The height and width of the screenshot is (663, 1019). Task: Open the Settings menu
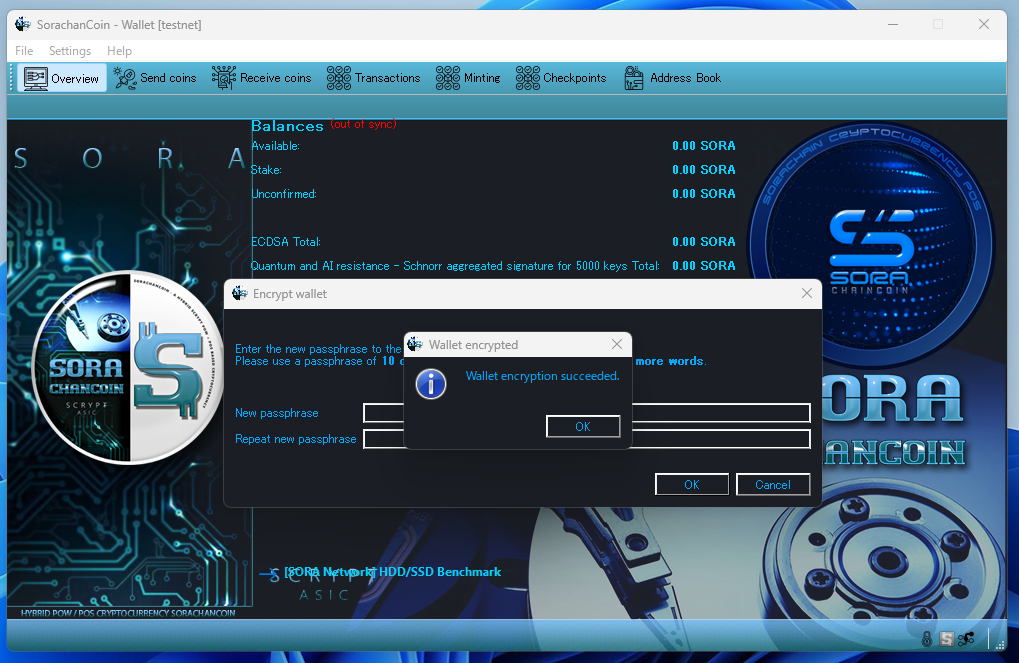click(x=70, y=51)
